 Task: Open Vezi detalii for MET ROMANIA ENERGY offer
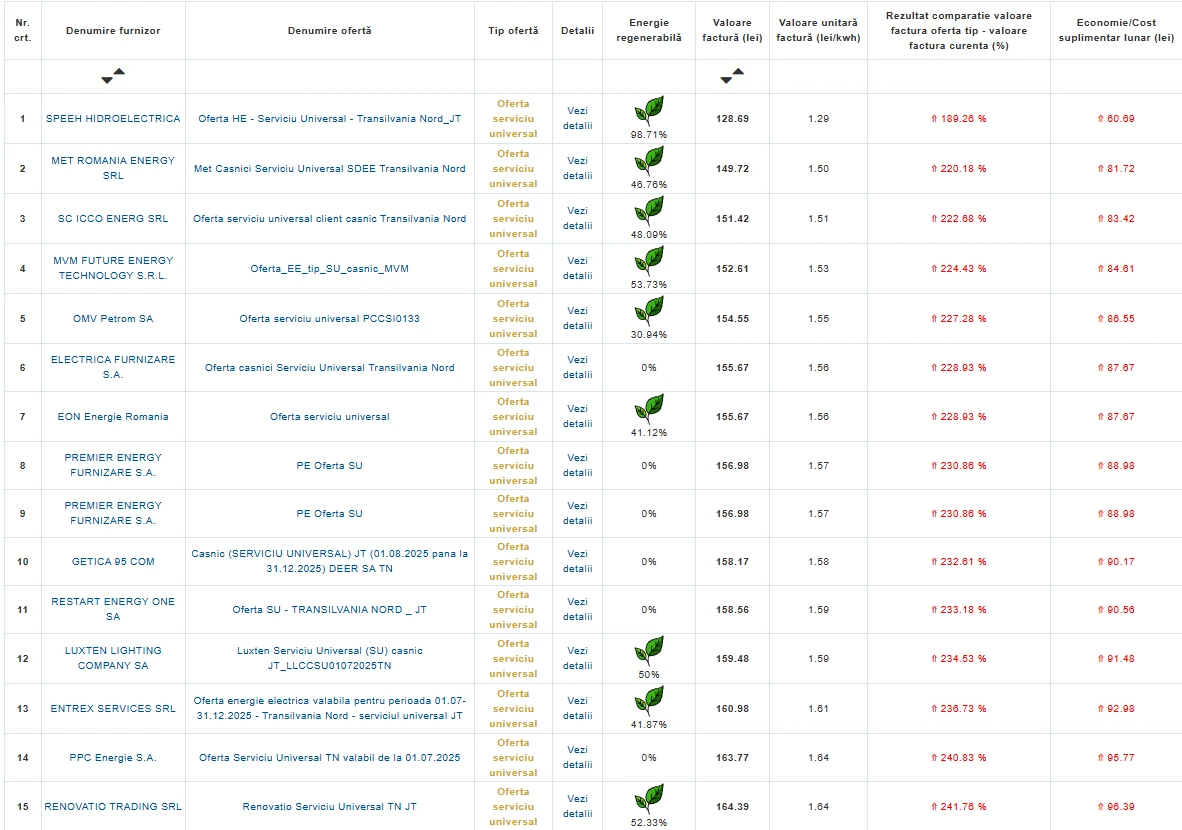pyautogui.click(x=577, y=168)
